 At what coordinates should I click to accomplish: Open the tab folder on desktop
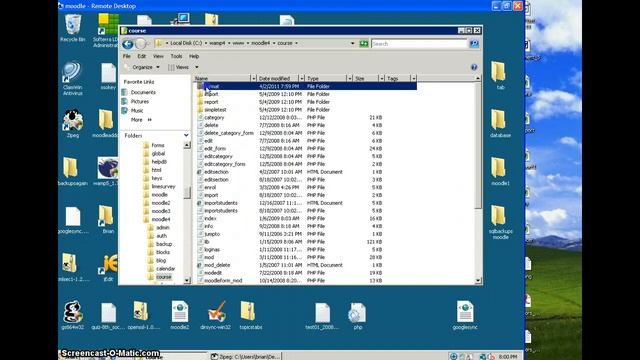pyautogui.click(x=500, y=76)
